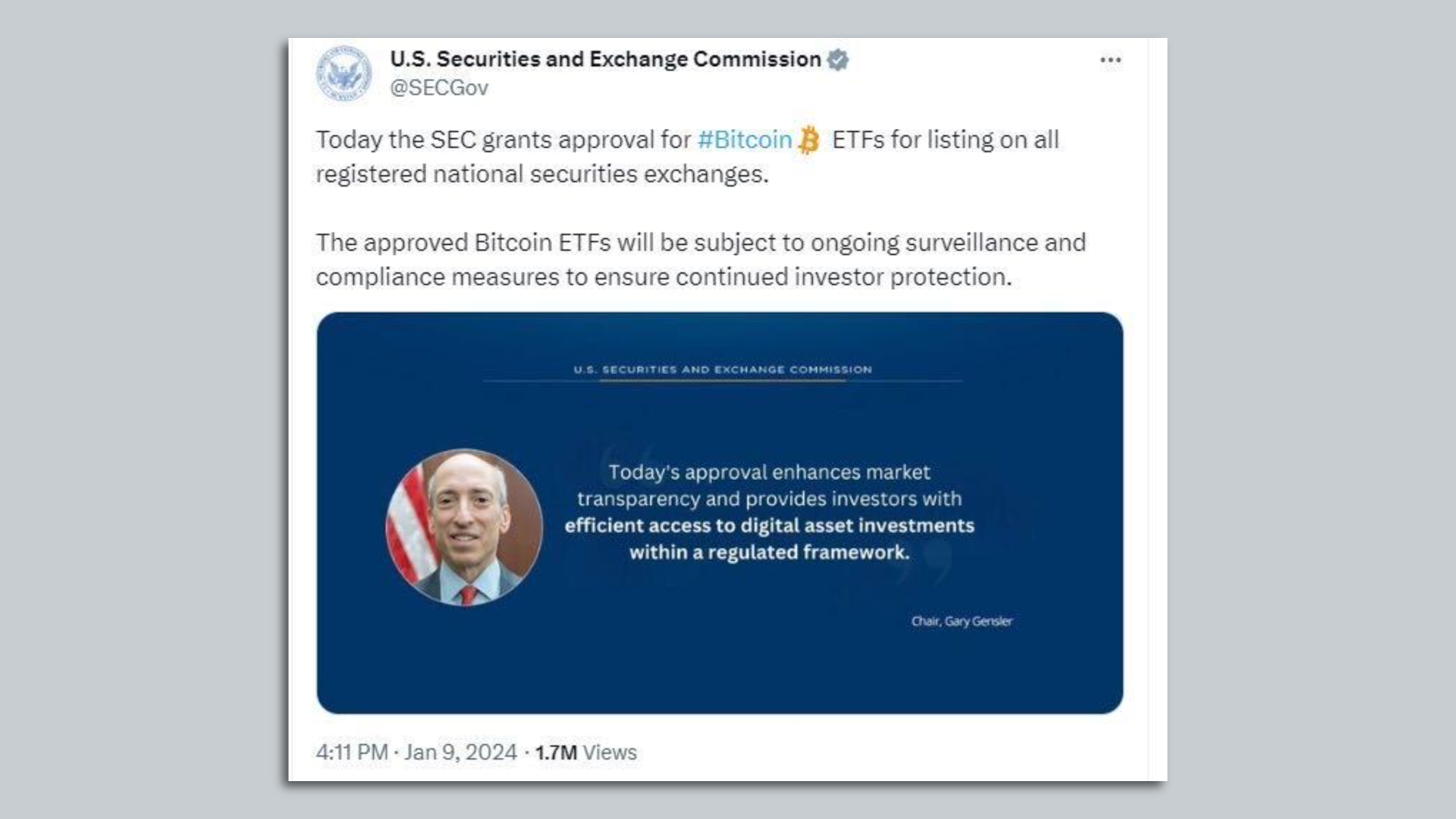Click "within a regulated framework." text
The image size is (1456, 819).
point(769,552)
